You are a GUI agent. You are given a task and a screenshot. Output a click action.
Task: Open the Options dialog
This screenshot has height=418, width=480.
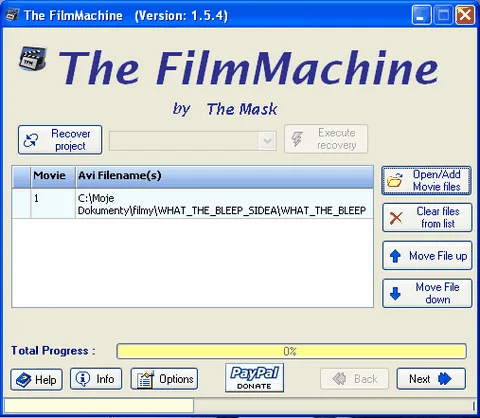coord(164,379)
